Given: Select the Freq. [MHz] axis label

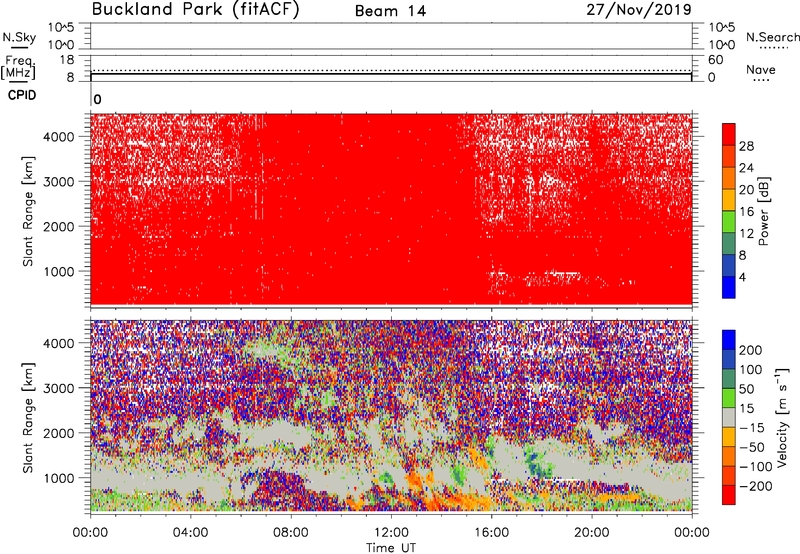Looking at the screenshot, I should click(18, 68).
